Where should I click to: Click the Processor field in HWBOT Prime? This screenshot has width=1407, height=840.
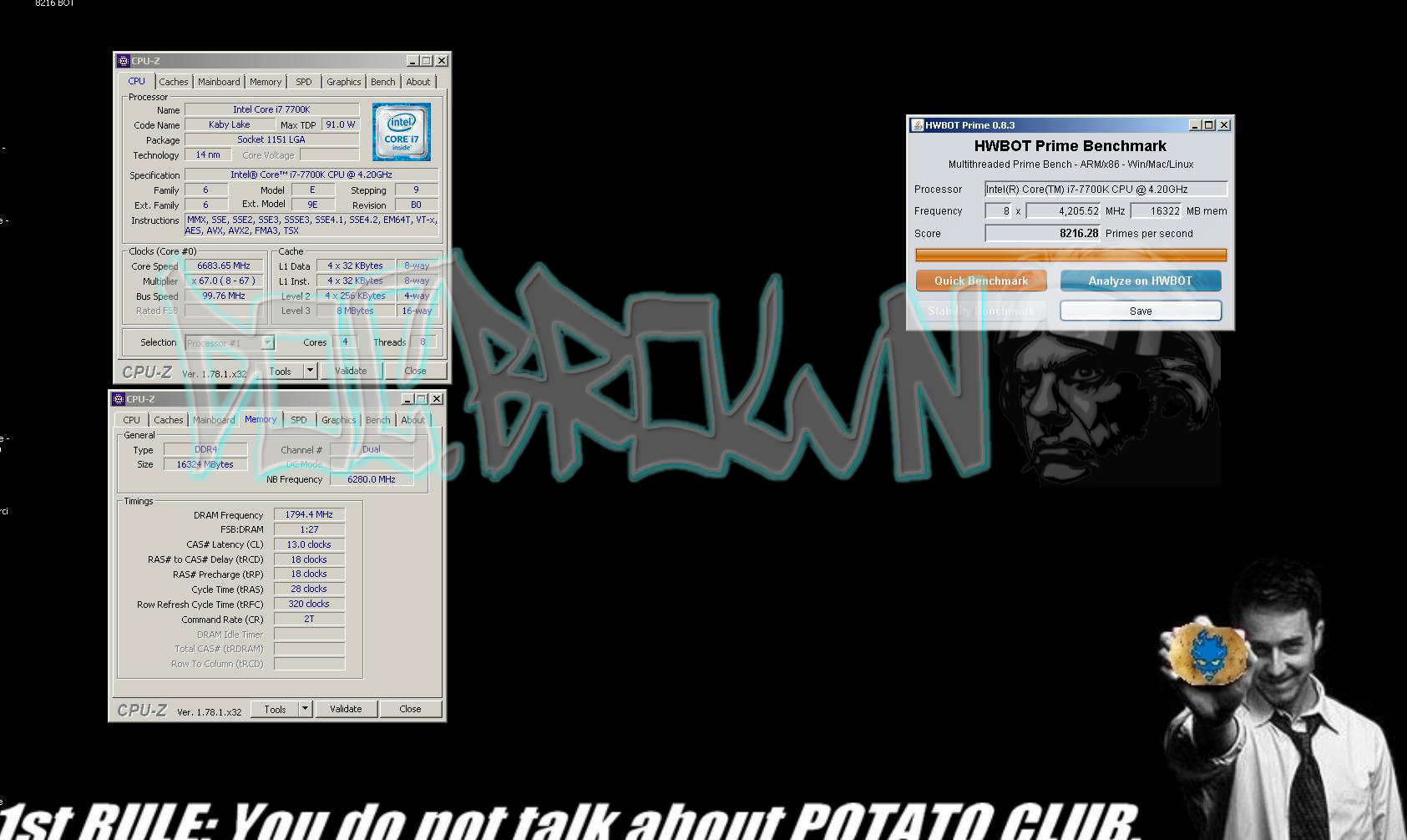click(1106, 190)
